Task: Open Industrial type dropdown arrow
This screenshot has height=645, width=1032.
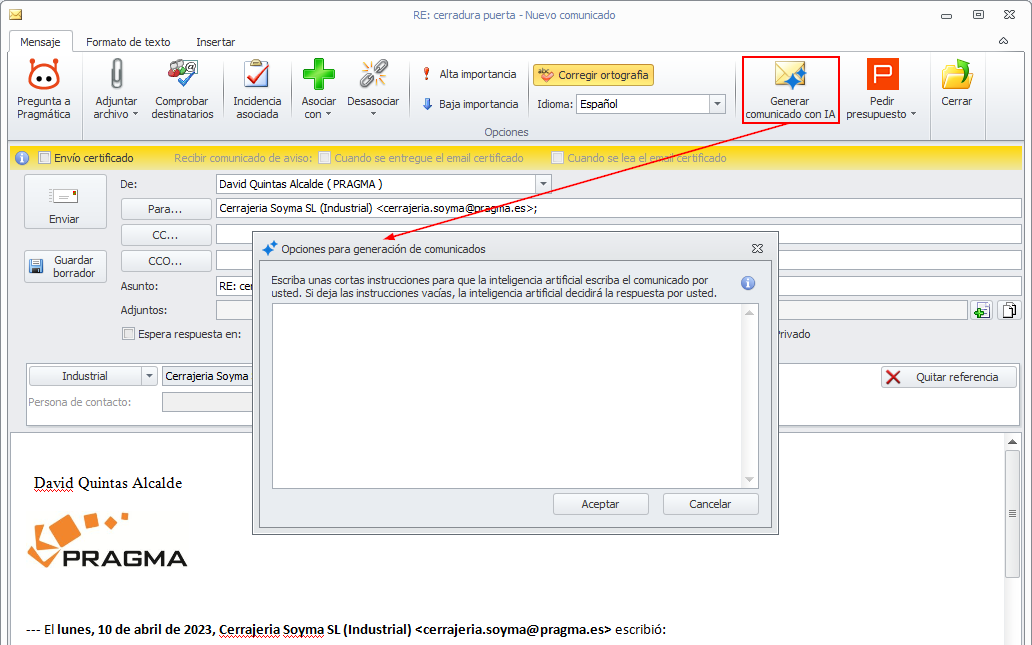Action: click(149, 376)
